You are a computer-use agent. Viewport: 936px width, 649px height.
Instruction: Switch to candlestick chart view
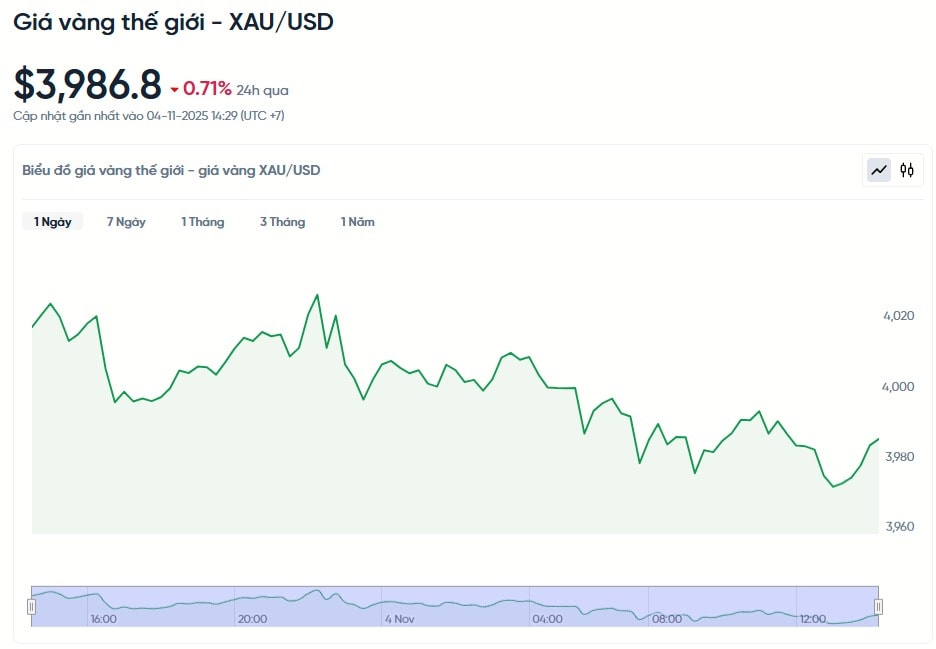click(907, 170)
